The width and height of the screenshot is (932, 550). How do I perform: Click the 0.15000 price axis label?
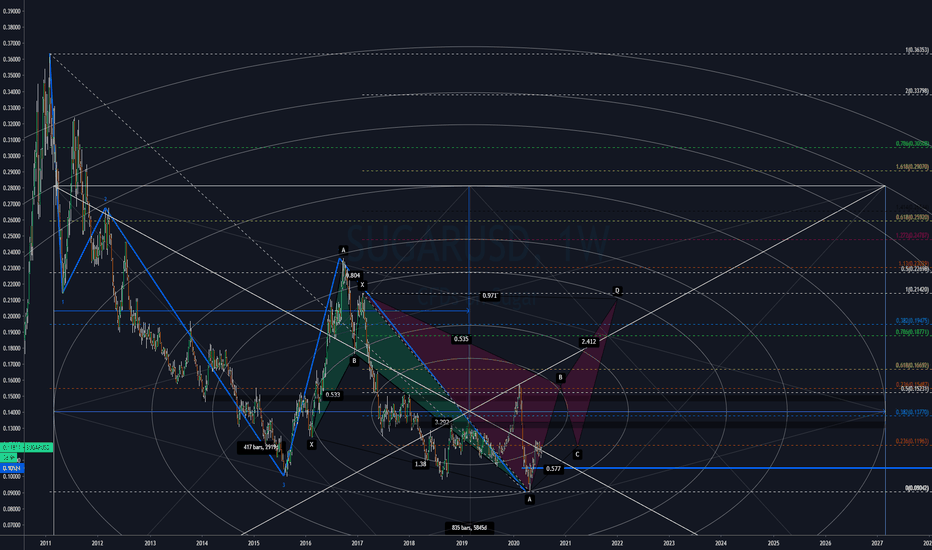12,397
